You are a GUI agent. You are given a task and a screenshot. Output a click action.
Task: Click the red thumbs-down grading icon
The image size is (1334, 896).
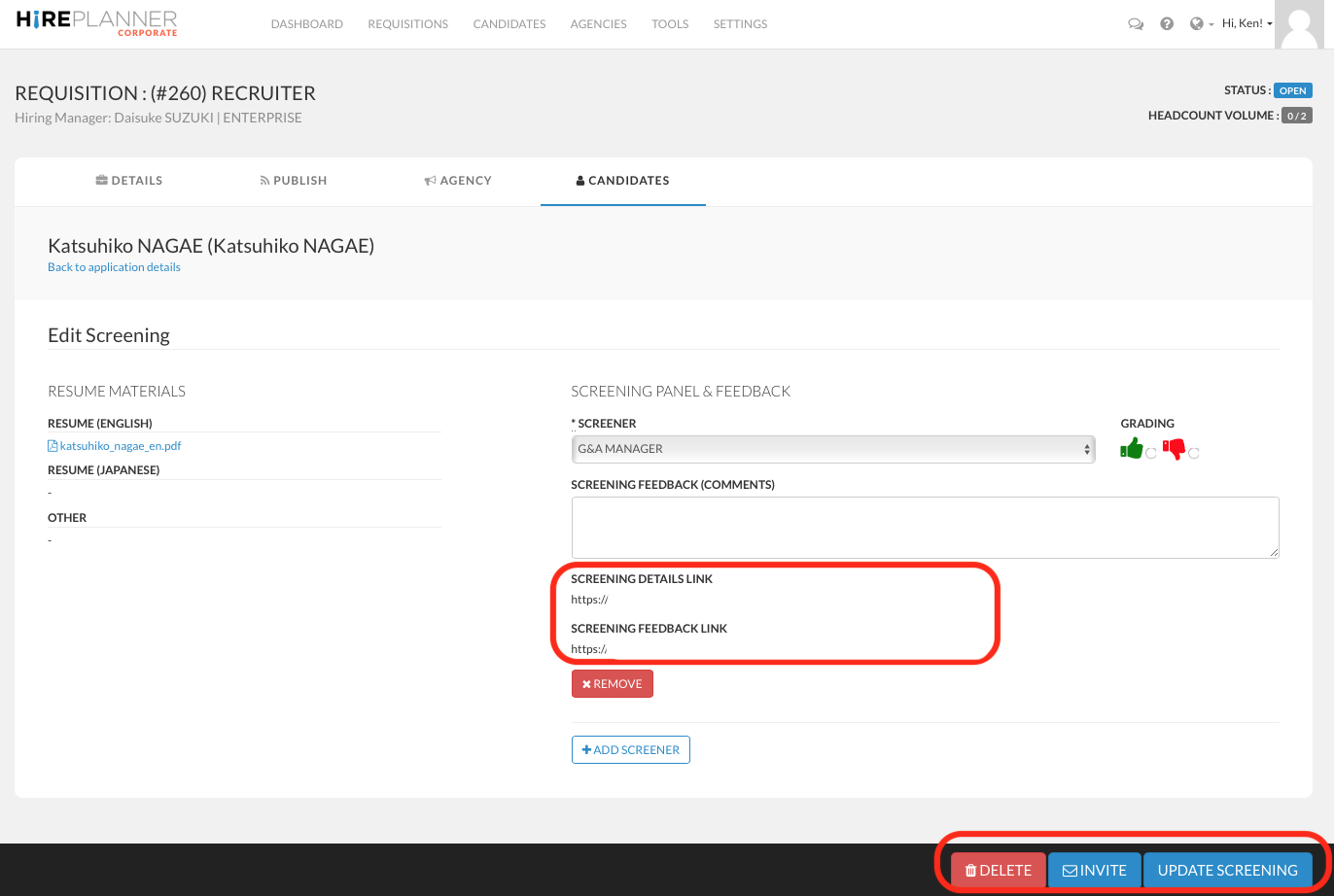pos(1175,449)
